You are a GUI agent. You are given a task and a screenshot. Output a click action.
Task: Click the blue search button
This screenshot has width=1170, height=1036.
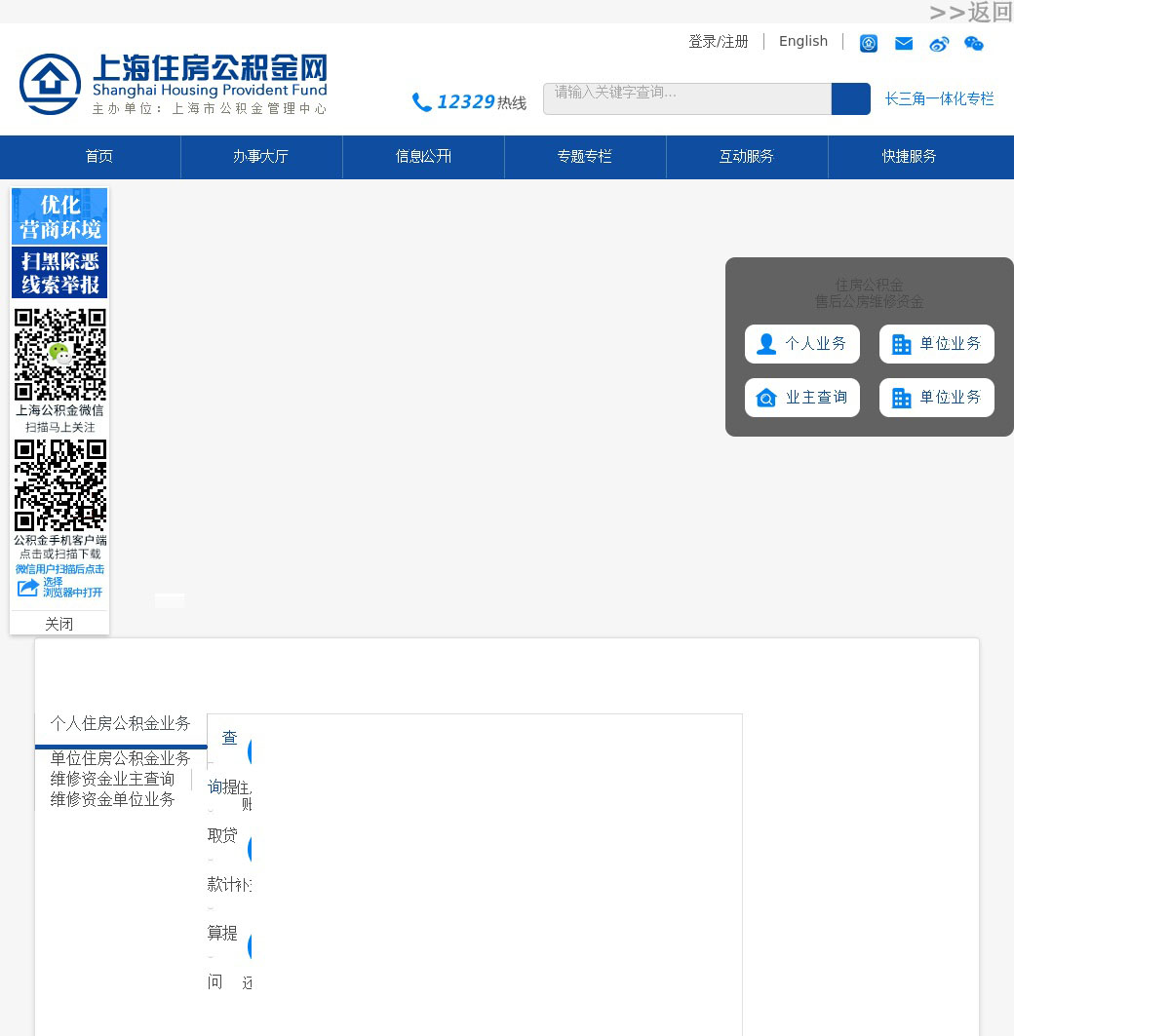tap(850, 99)
